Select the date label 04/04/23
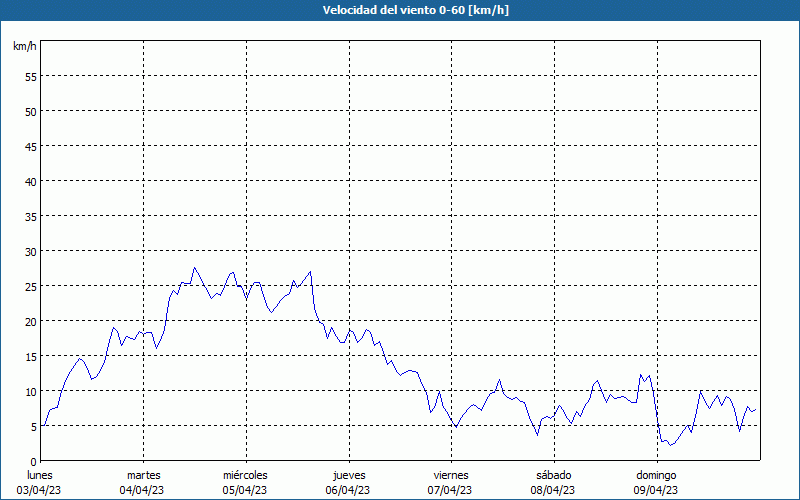The height and width of the screenshot is (500, 800). (142, 490)
